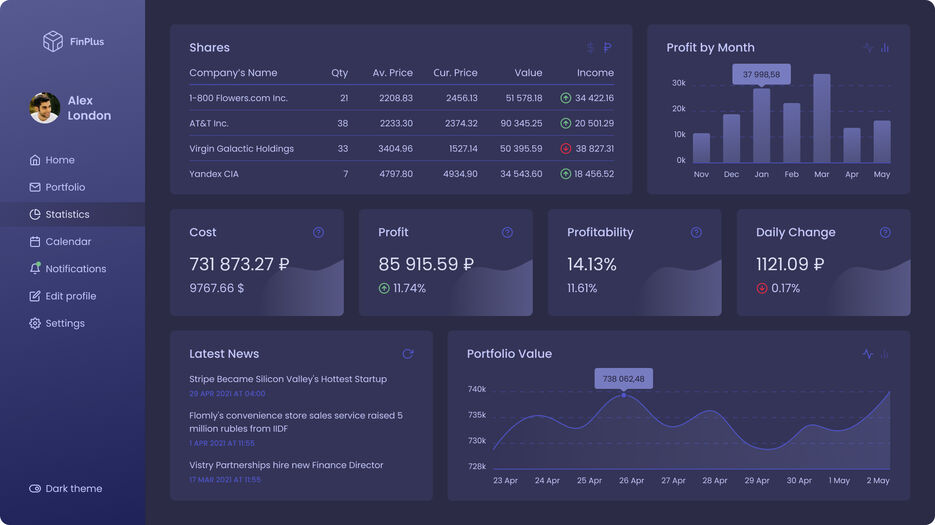The height and width of the screenshot is (525, 935).
Task: Click the Settings gear icon in sidebar
Action: coord(35,323)
